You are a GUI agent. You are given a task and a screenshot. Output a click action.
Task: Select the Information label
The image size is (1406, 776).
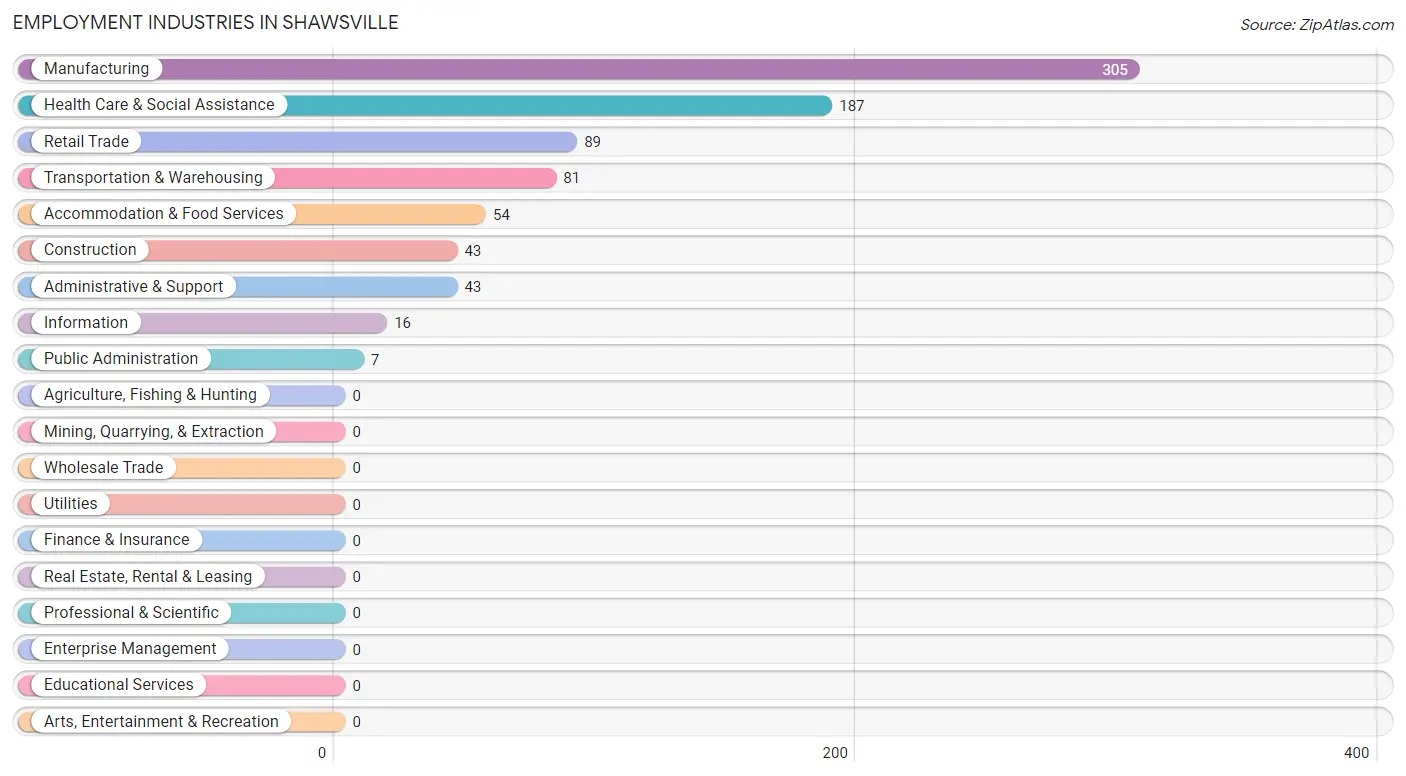[86, 323]
